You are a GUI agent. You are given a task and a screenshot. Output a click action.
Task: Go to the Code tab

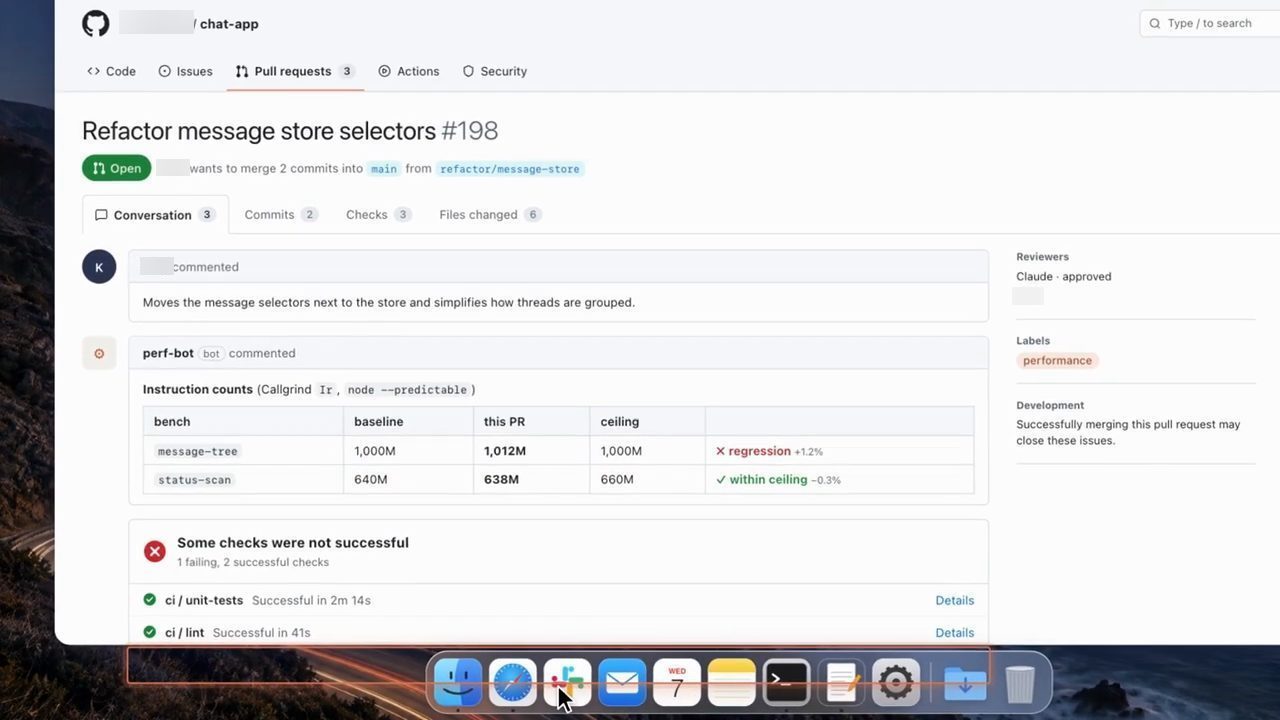click(x=111, y=71)
